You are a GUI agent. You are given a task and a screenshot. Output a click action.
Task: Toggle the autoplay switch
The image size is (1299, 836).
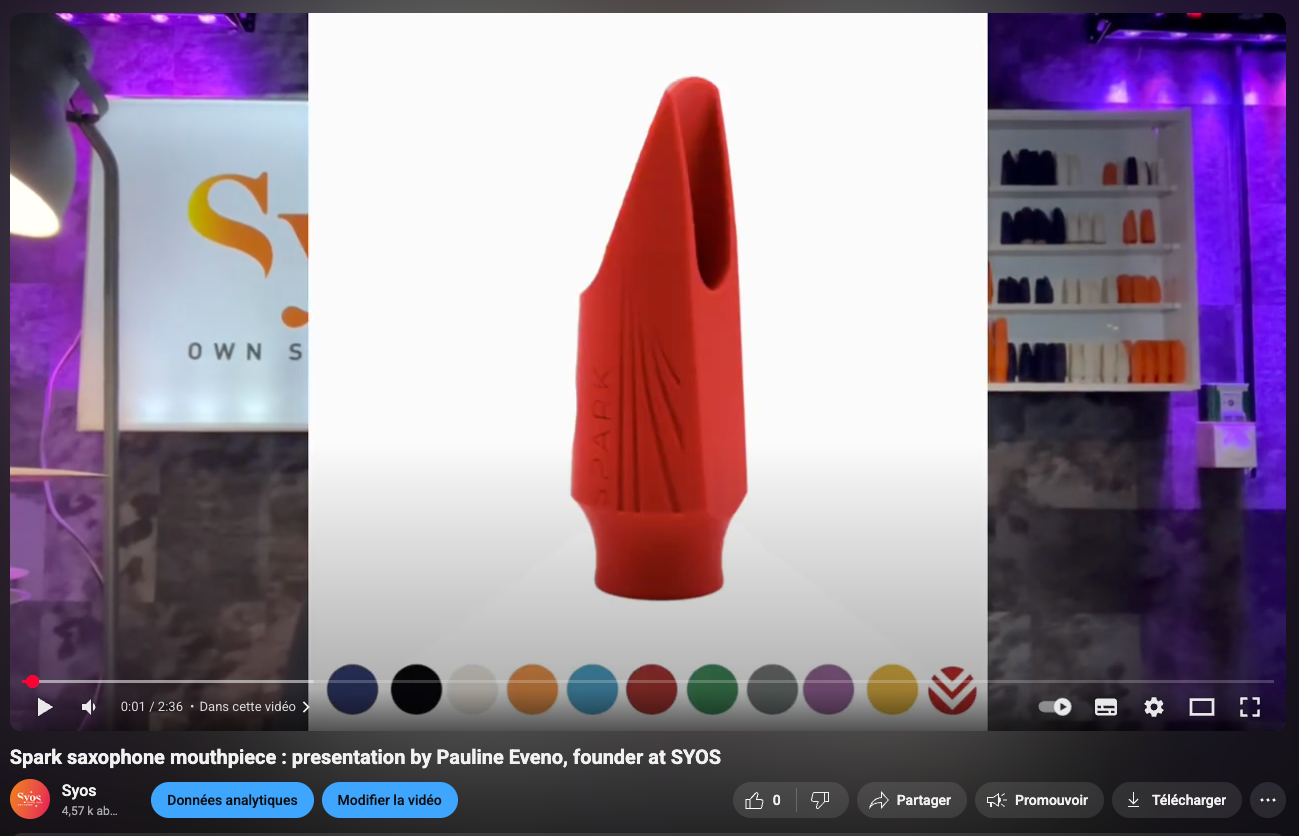(1055, 707)
